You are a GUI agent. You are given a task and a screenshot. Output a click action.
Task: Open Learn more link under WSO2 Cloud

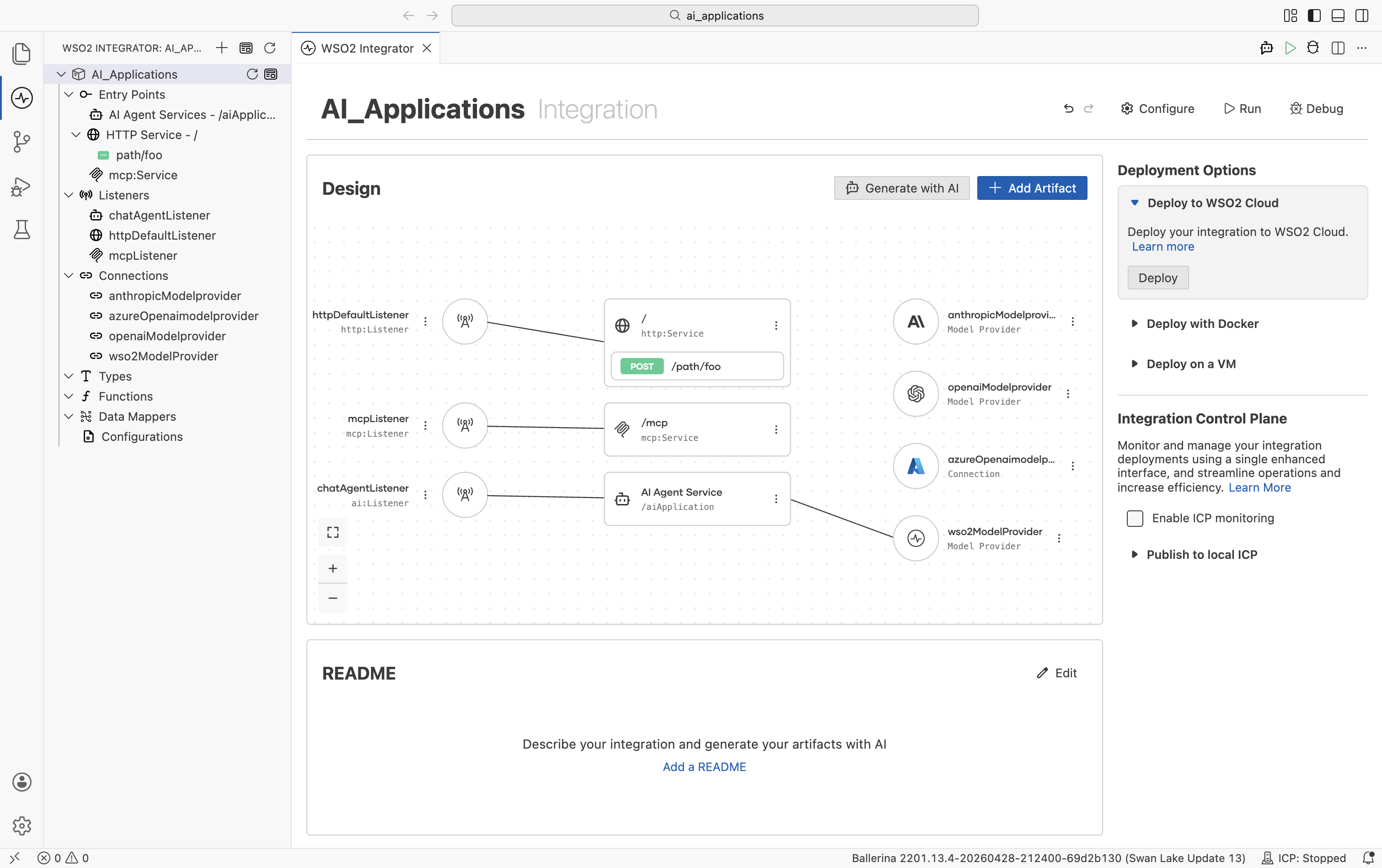[x=1163, y=247]
